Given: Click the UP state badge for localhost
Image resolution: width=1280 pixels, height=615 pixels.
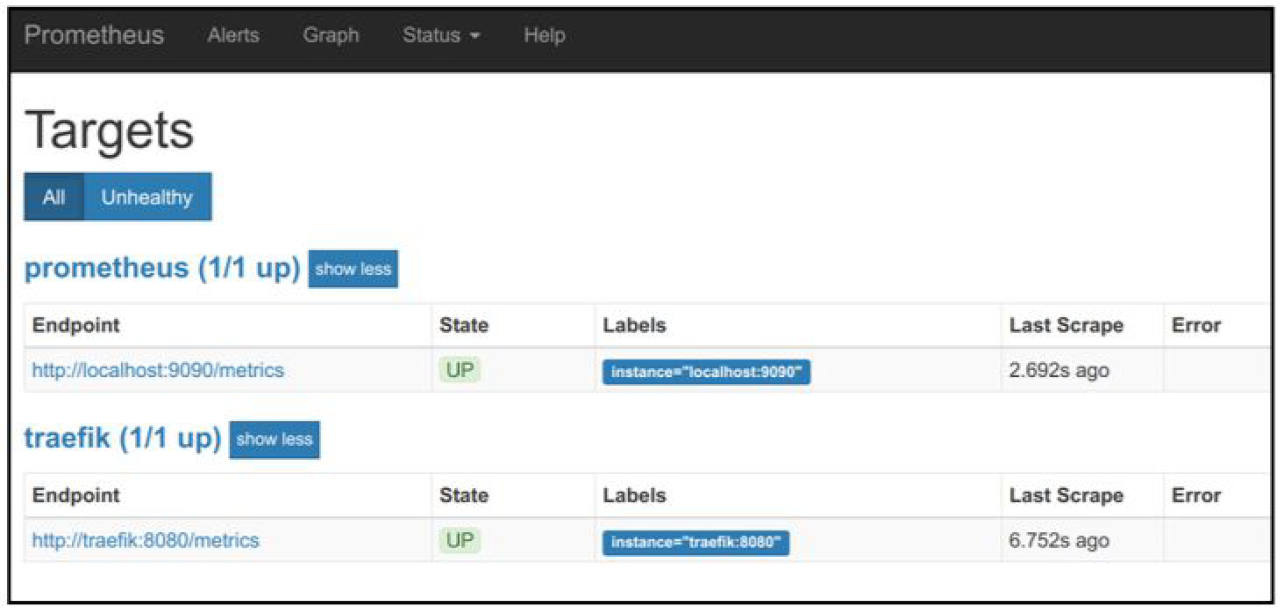Looking at the screenshot, I should [x=460, y=370].
